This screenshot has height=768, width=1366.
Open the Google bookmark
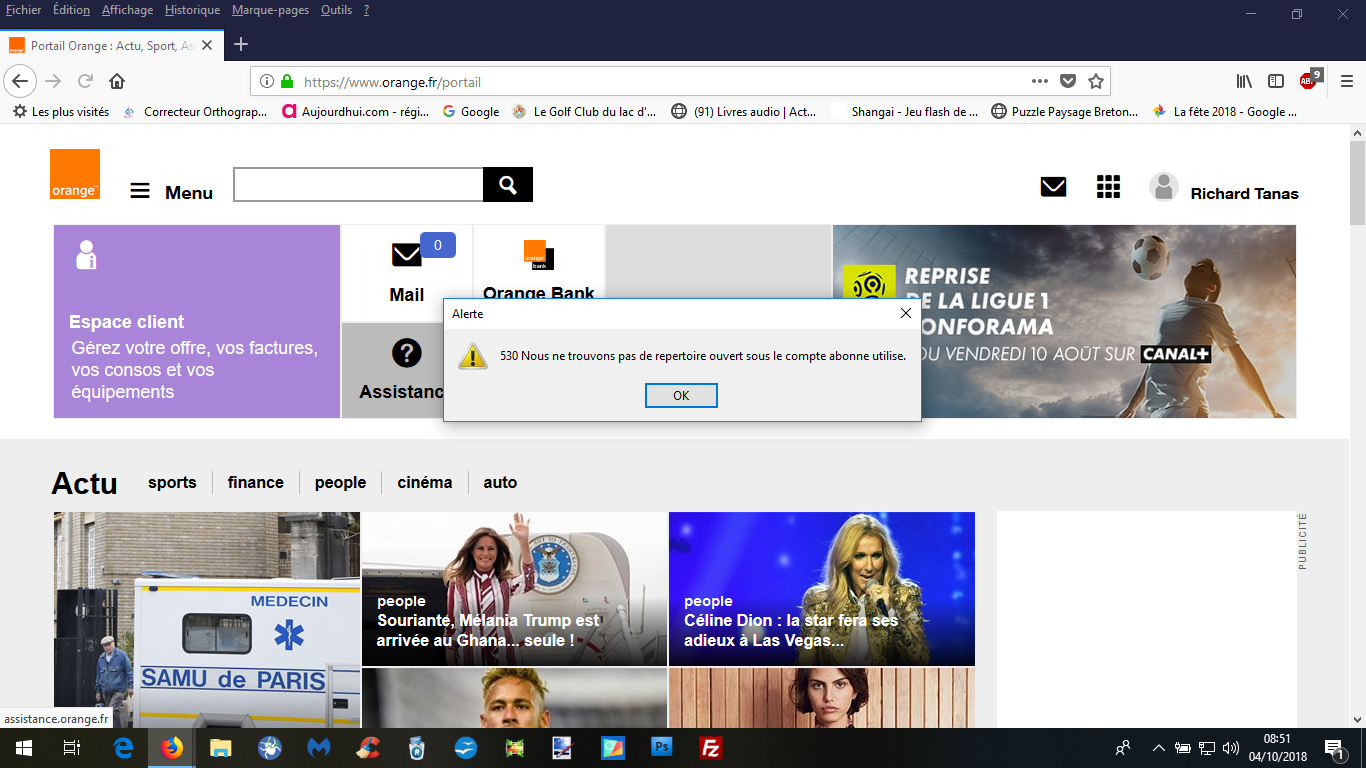(x=470, y=112)
